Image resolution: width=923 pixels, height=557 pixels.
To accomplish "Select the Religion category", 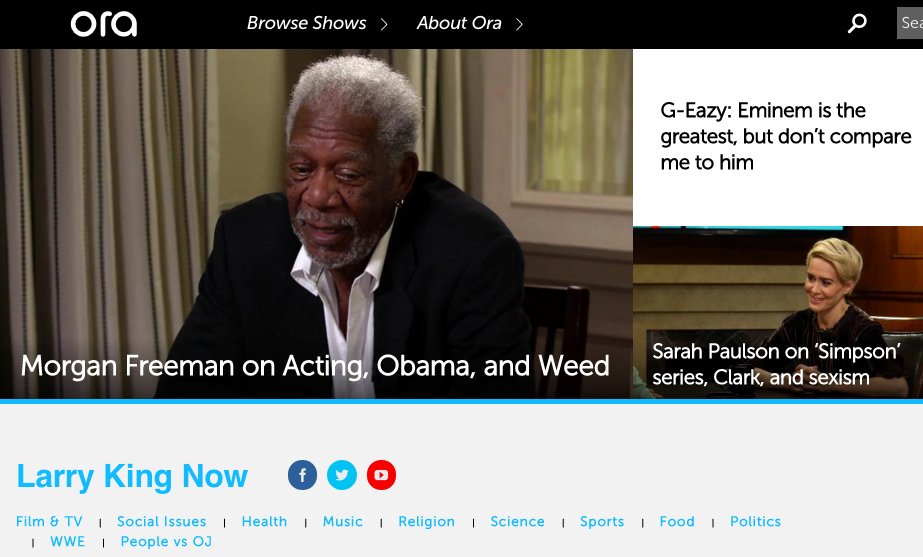I will click(427, 522).
